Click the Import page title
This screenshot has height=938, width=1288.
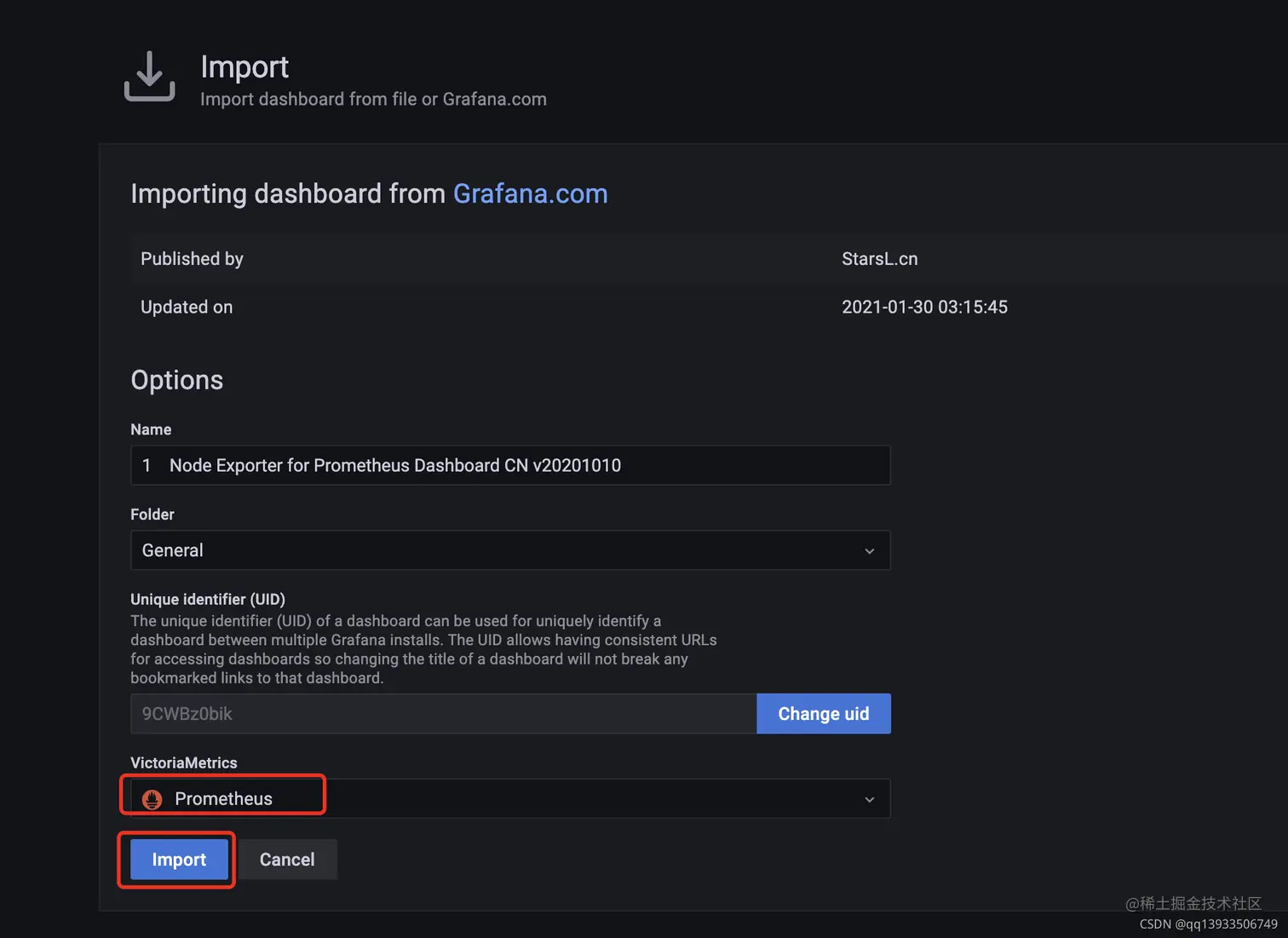(x=244, y=66)
